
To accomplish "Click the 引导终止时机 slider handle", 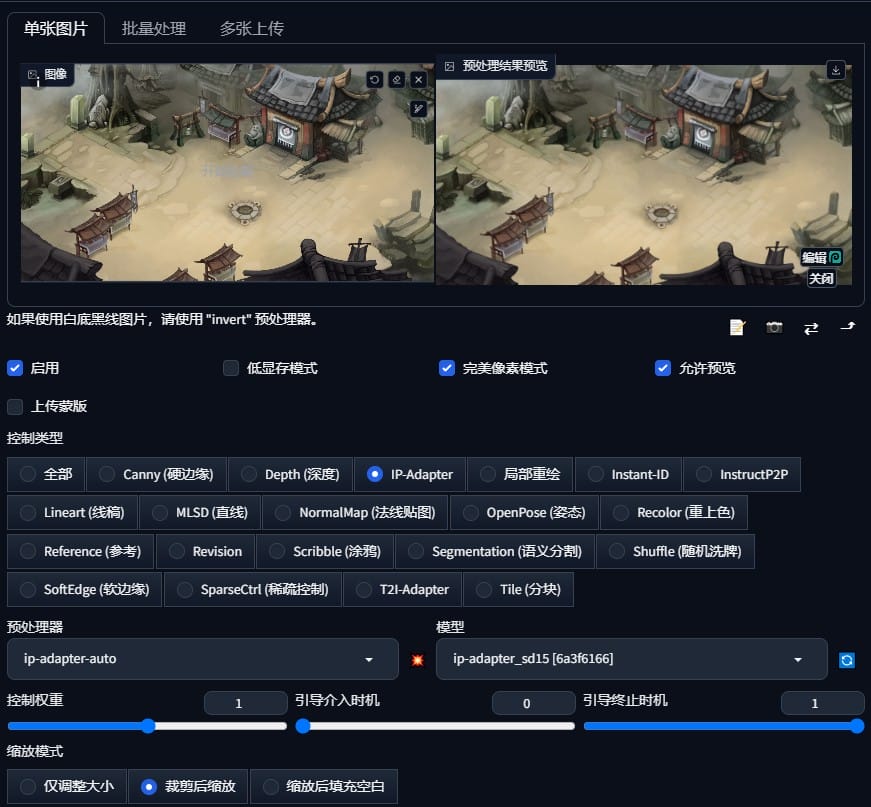I will 857,726.
